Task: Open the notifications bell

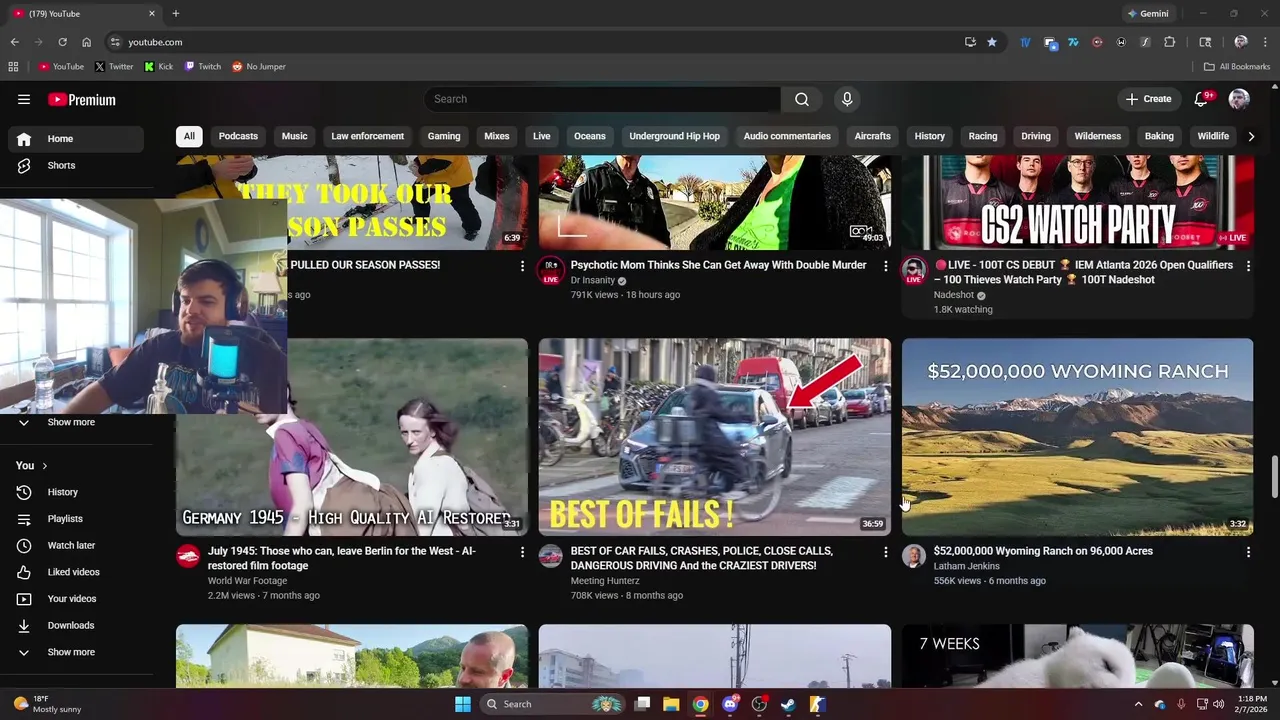Action: pyautogui.click(x=1203, y=98)
